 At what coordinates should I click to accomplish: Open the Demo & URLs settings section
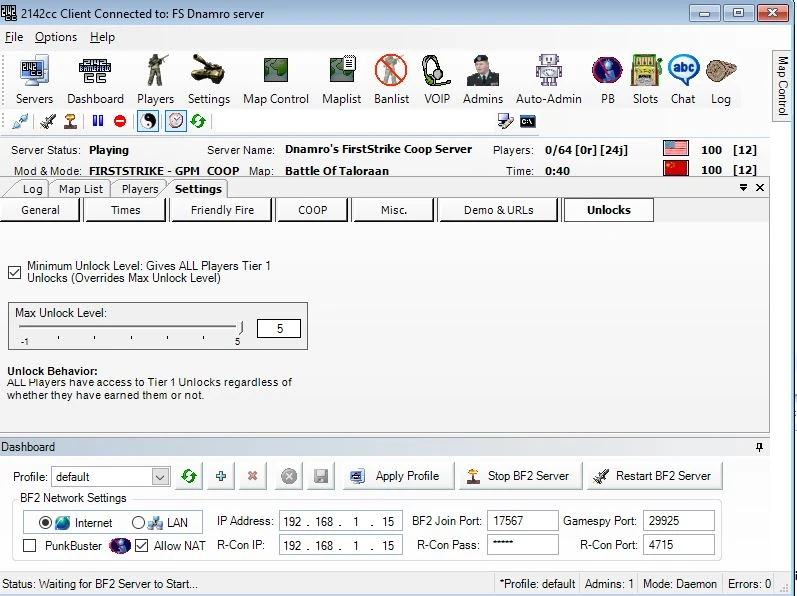[498, 210]
